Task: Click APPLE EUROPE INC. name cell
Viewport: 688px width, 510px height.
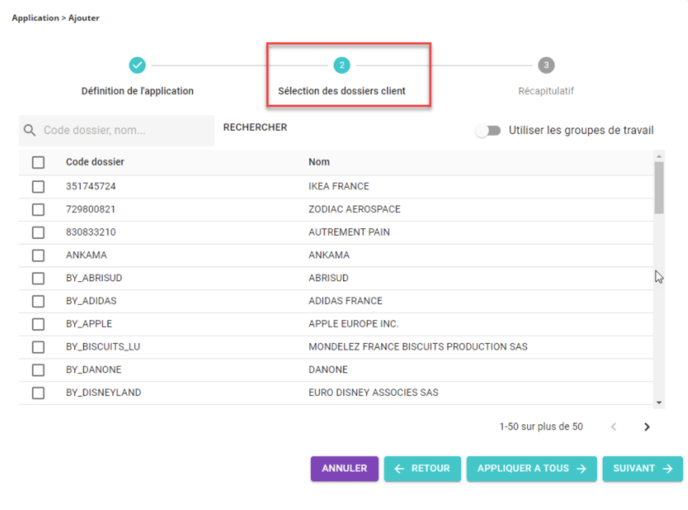Action: [x=353, y=324]
